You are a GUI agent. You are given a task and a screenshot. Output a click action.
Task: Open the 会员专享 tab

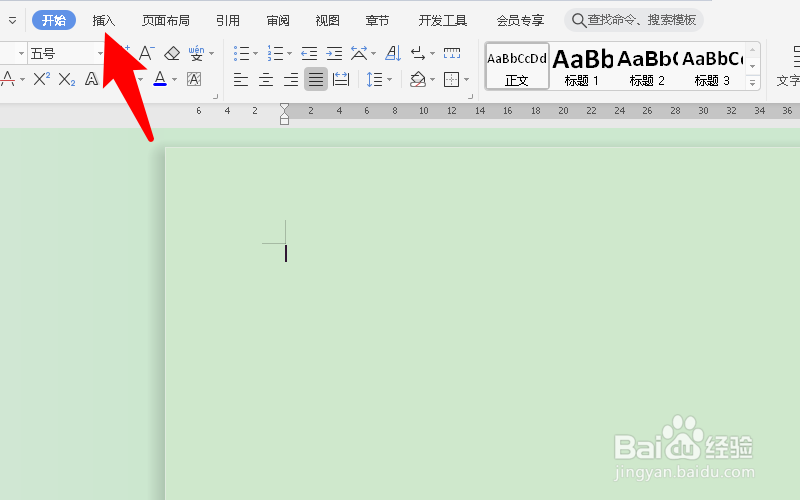click(520, 20)
